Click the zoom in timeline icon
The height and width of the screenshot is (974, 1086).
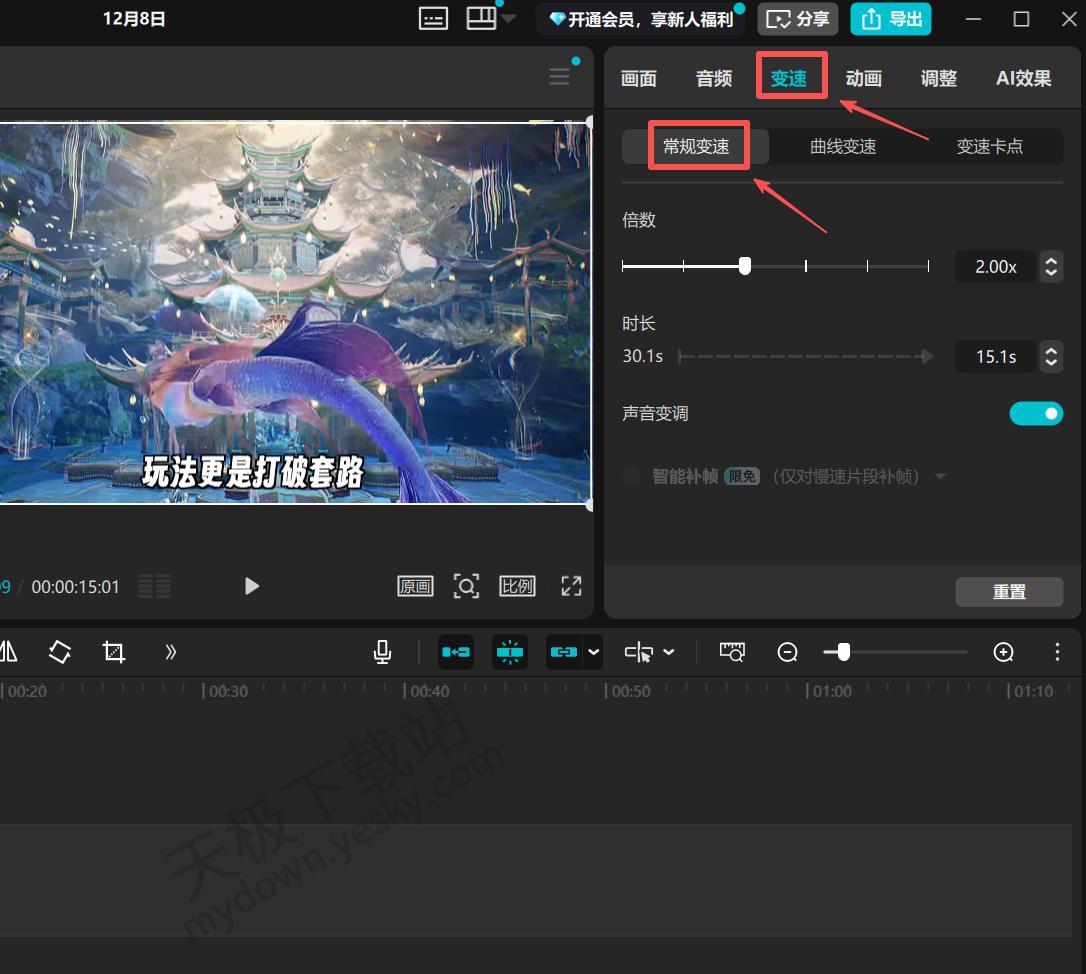point(1003,652)
